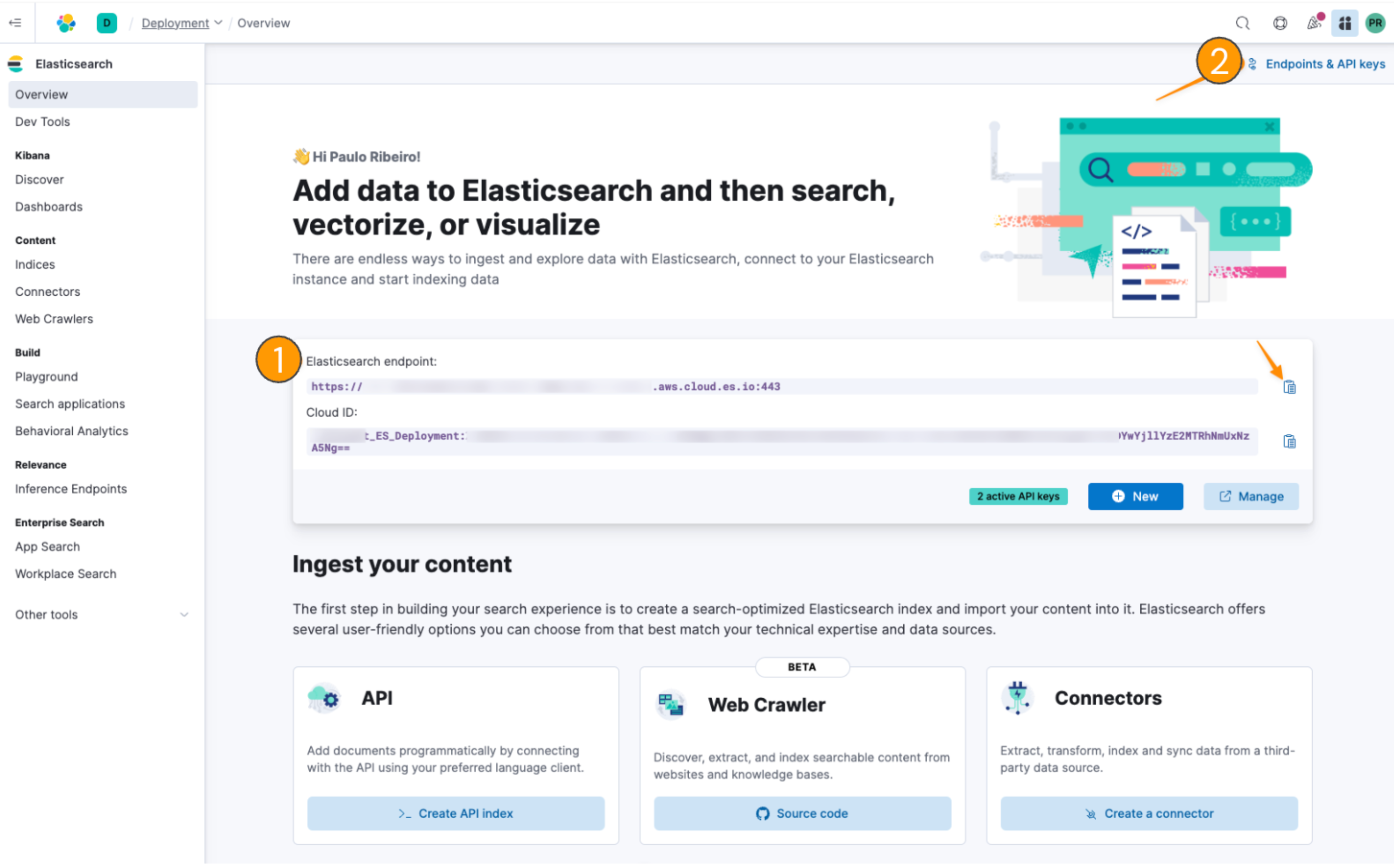Open the search icon in the top bar
This screenshot has height=864, width=1400.
click(x=1243, y=23)
